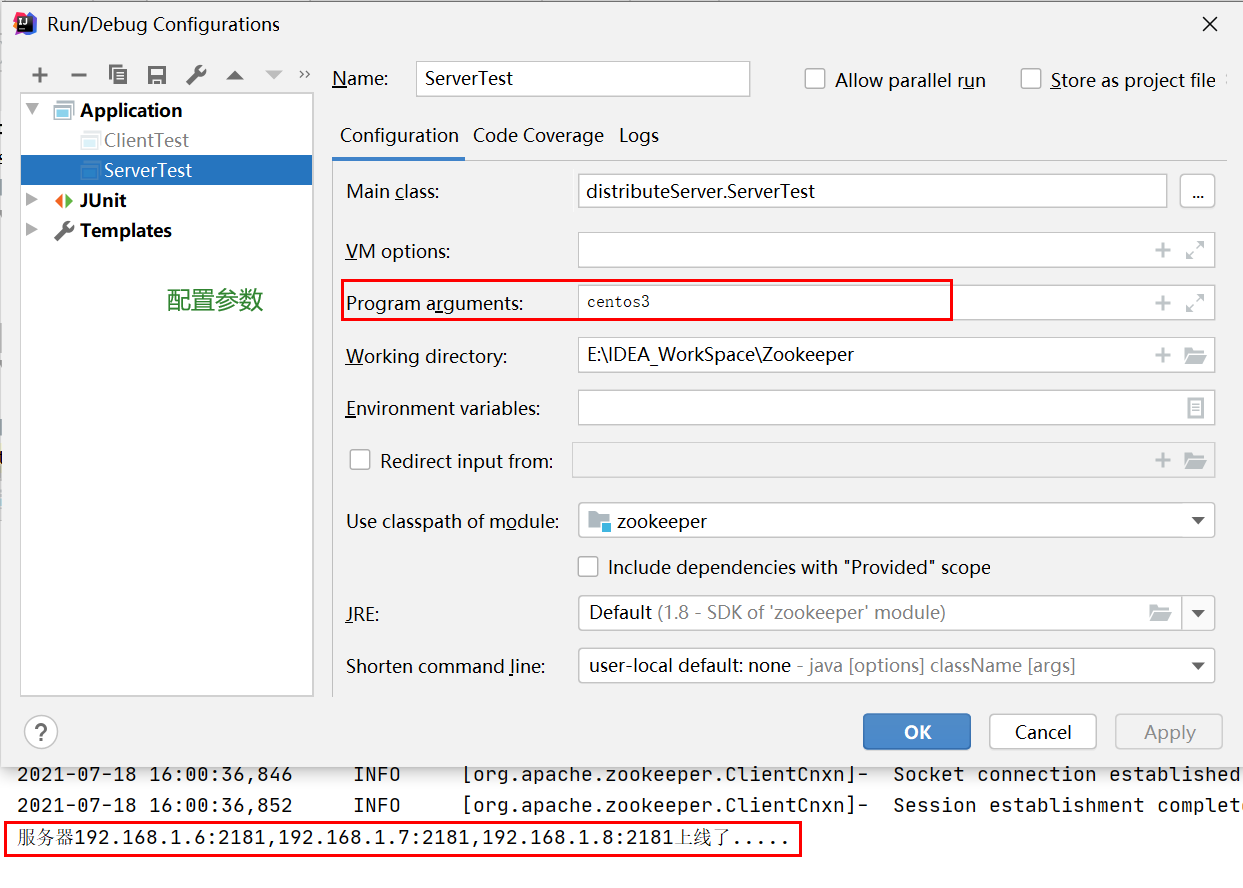Viewport: 1243px width, 888px height.
Task: Click the Apply button
Action: point(1169,732)
